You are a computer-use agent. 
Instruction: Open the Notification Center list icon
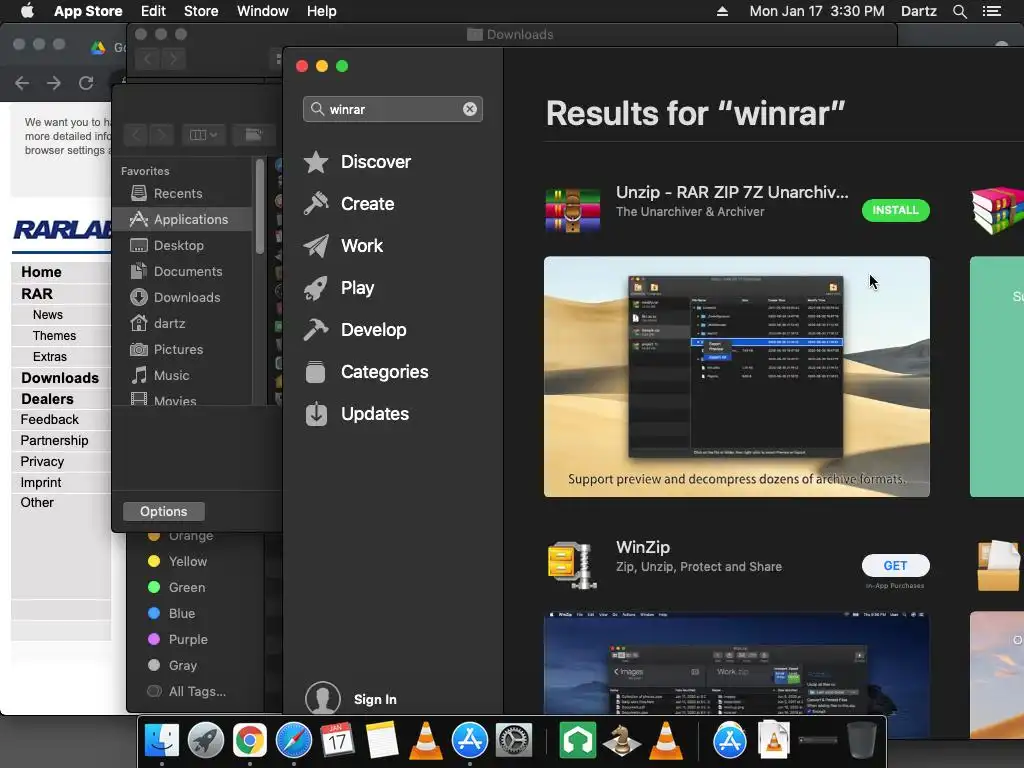(992, 11)
